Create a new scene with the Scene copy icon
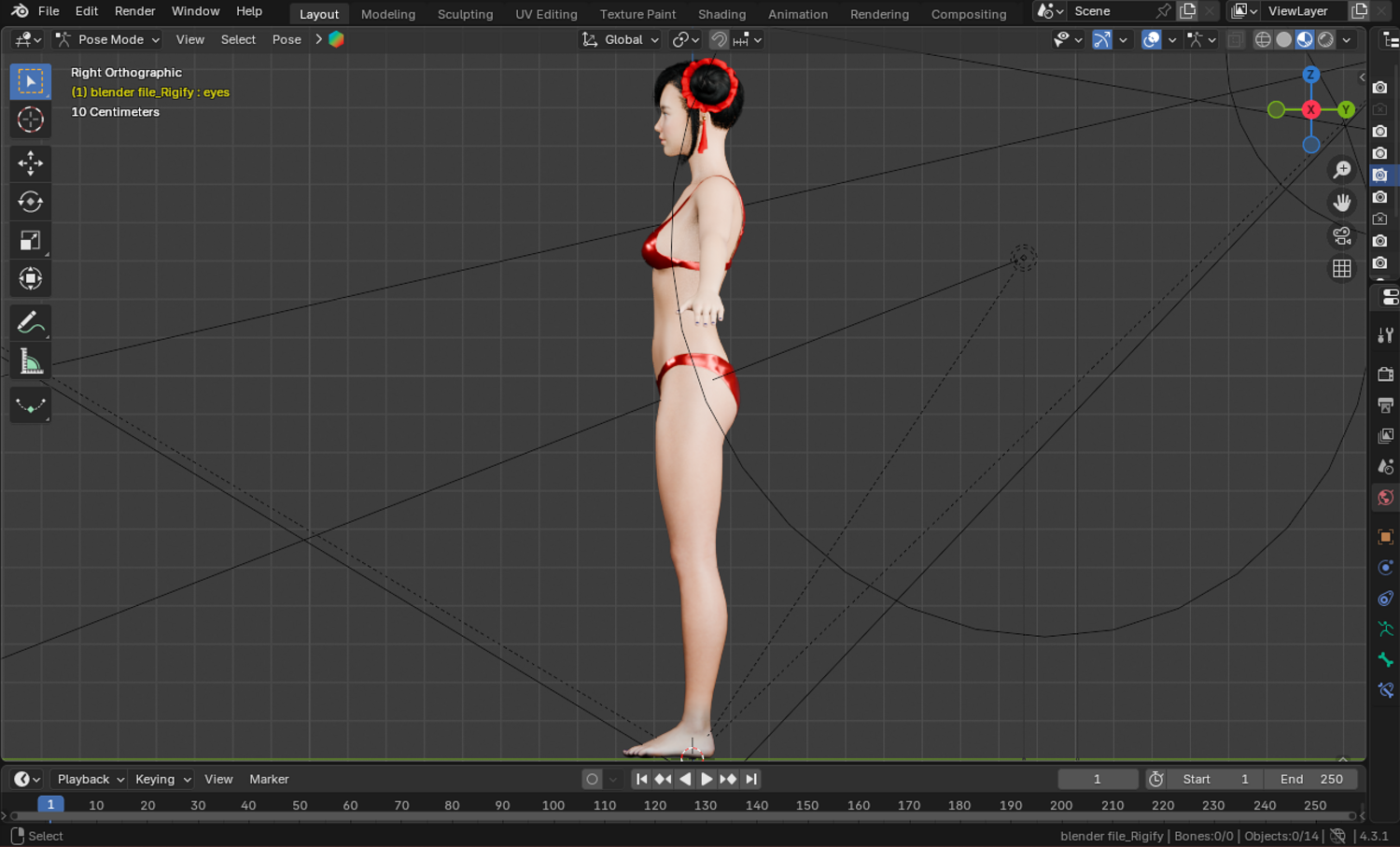 pyautogui.click(x=1187, y=11)
